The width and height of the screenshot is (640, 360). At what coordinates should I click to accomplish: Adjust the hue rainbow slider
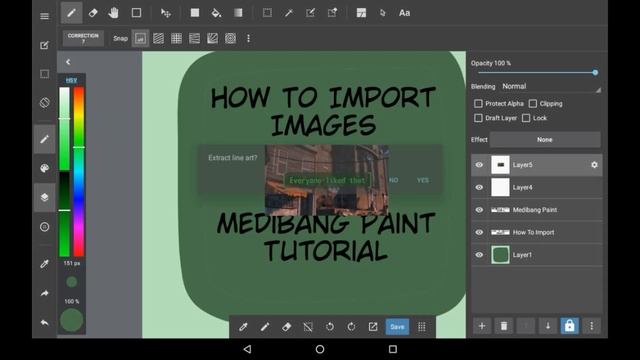[x=79, y=171]
